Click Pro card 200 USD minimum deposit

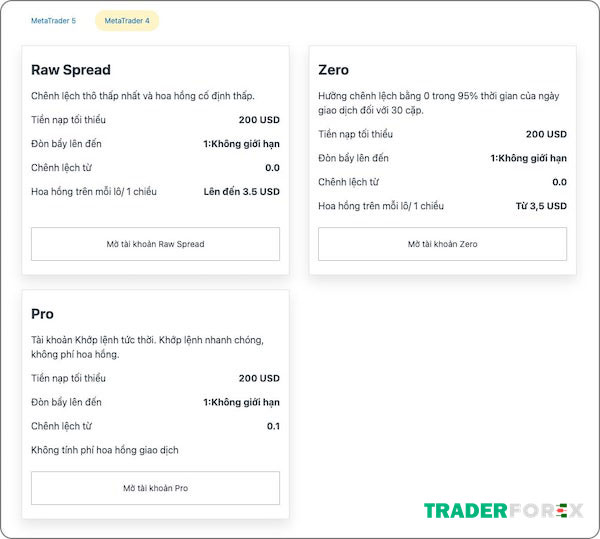pos(259,378)
